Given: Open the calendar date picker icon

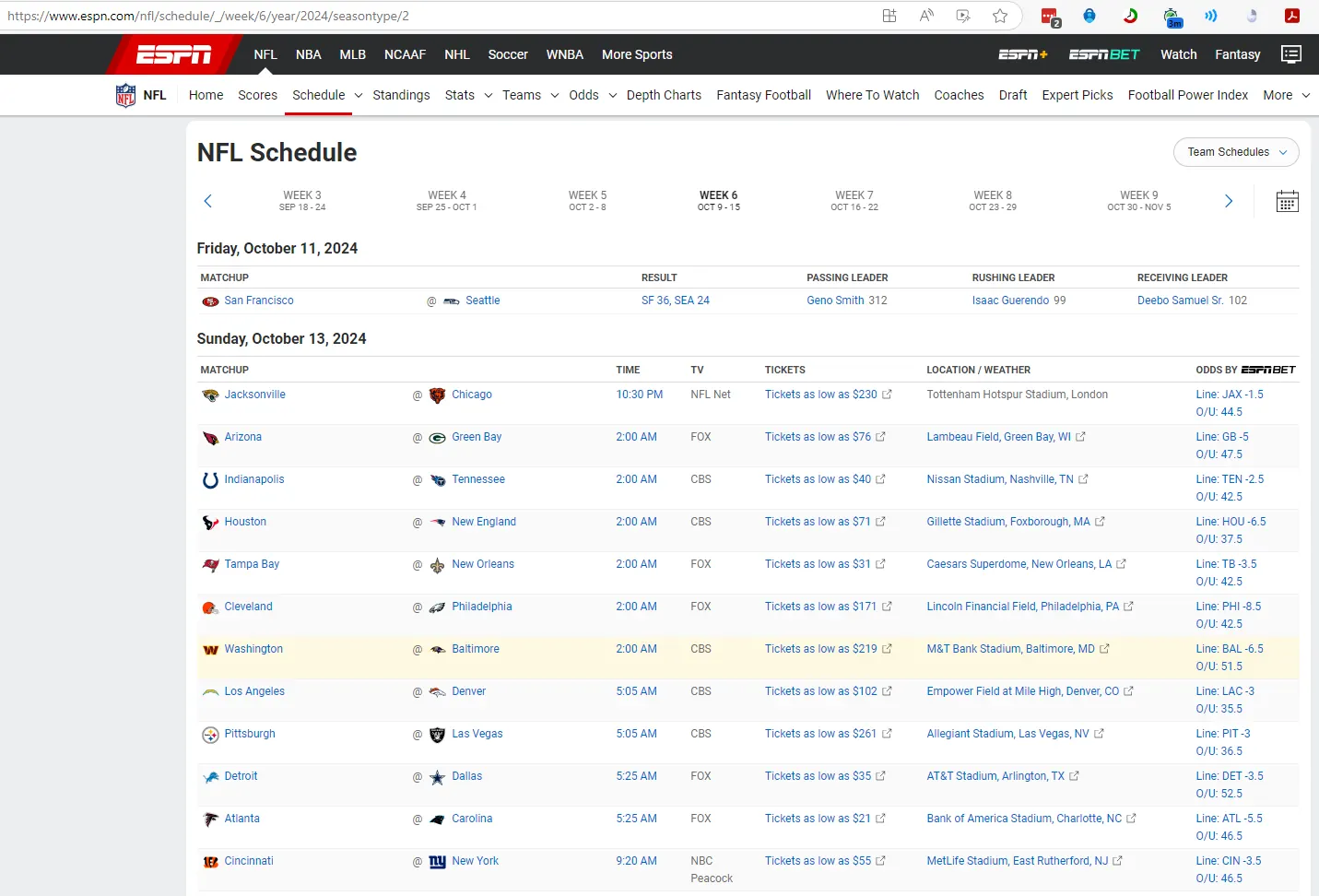Looking at the screenshot, I should 1288,202.
